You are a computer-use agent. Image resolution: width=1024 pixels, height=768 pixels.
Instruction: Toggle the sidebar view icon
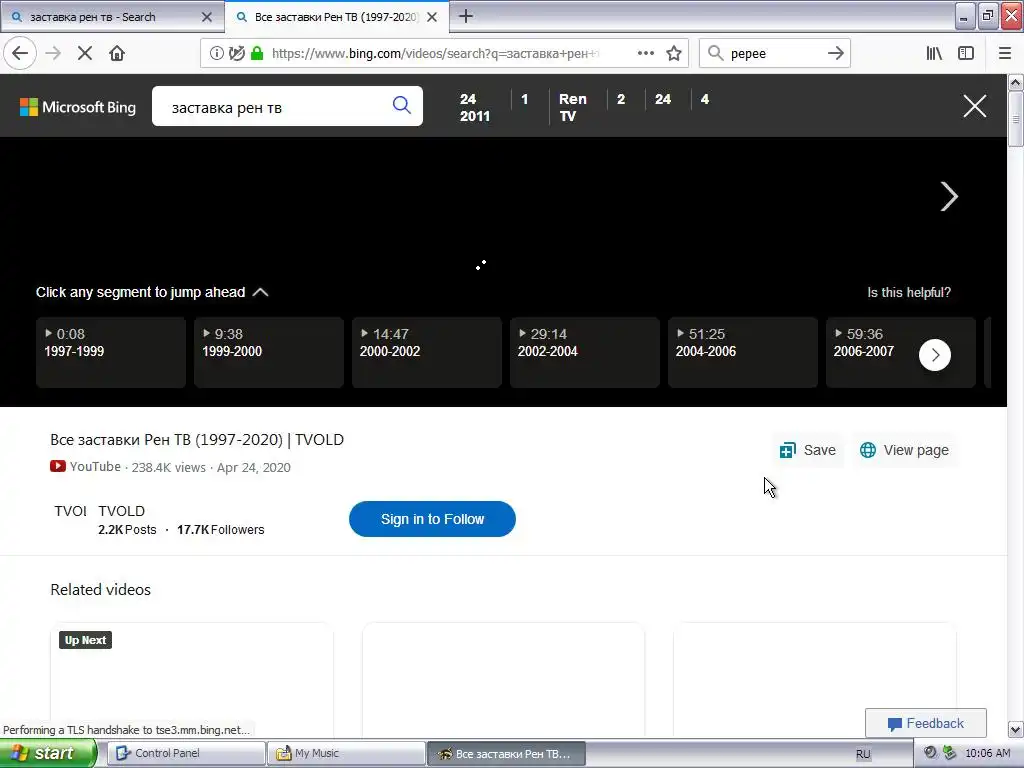966,53
